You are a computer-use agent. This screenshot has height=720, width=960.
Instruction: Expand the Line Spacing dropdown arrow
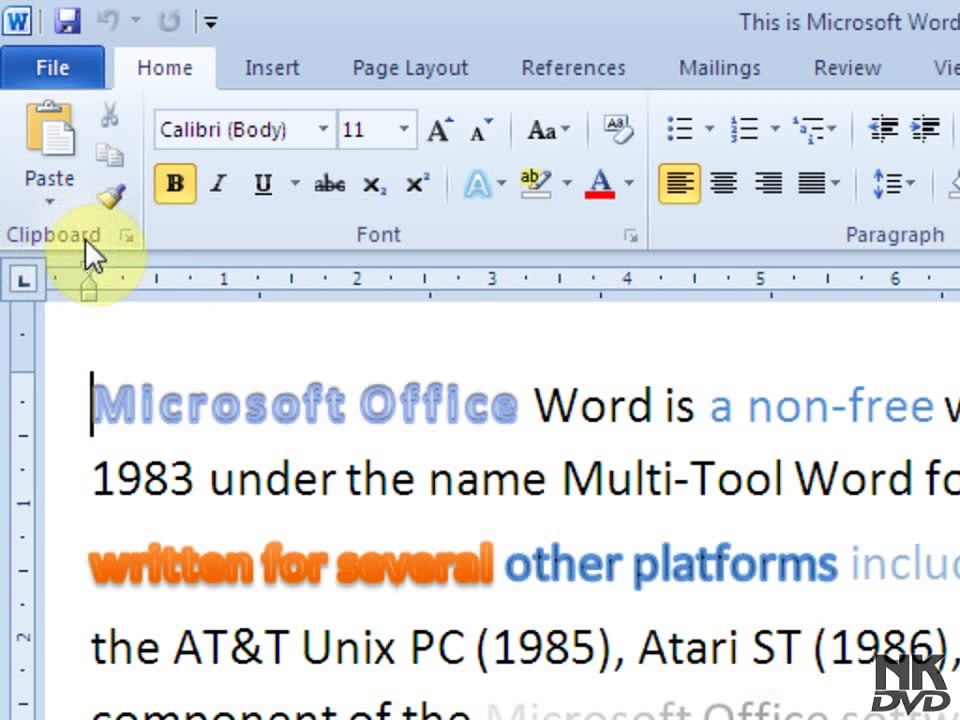coord(910,183)
